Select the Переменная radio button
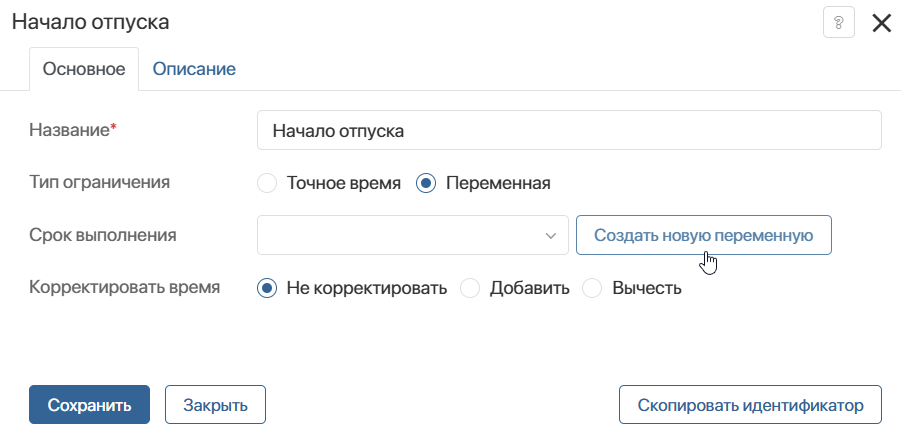 [426, 183]
